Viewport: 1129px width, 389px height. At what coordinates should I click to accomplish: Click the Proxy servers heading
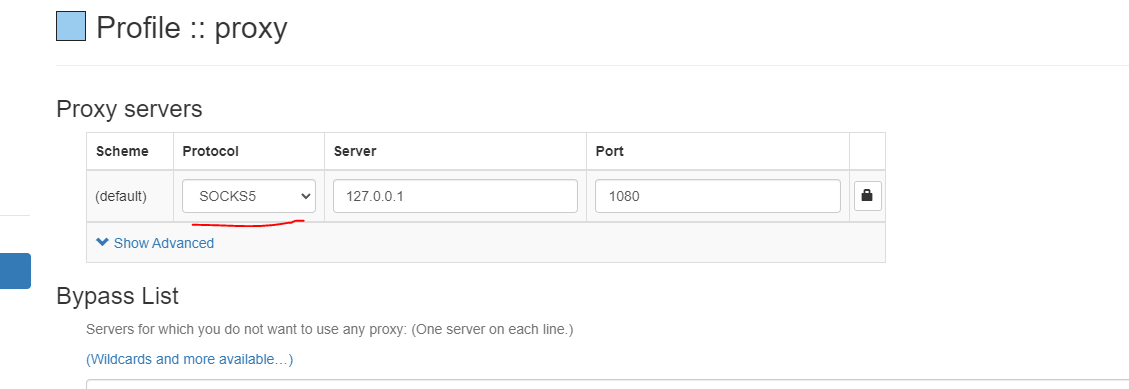click(x=130, y=109)
